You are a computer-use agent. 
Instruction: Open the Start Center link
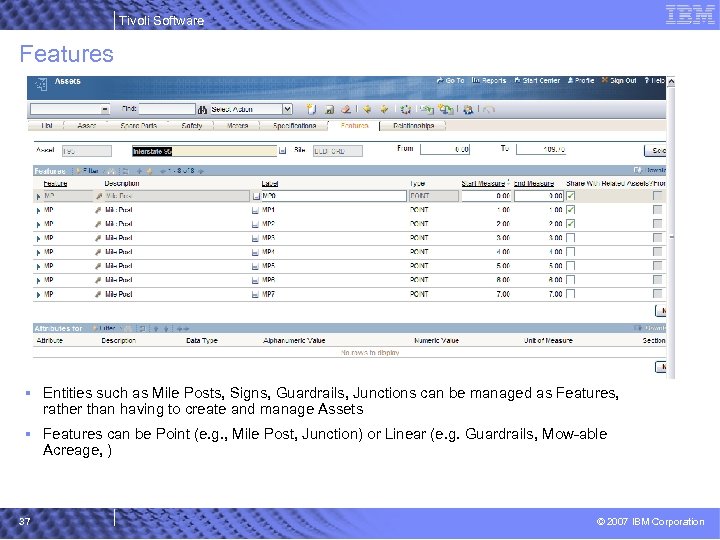537,80
